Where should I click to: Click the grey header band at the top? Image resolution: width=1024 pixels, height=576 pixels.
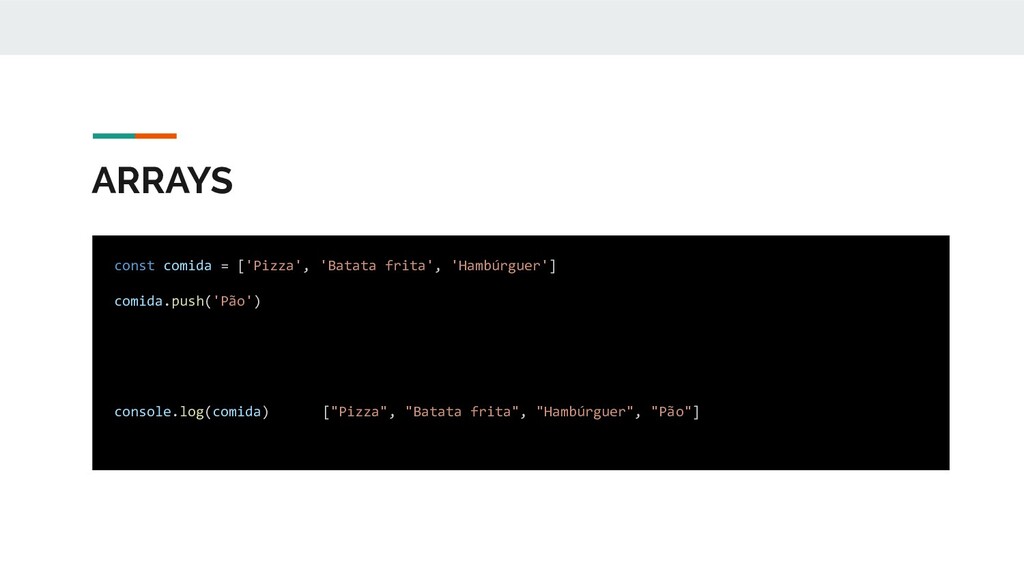[x=512, y=27]
